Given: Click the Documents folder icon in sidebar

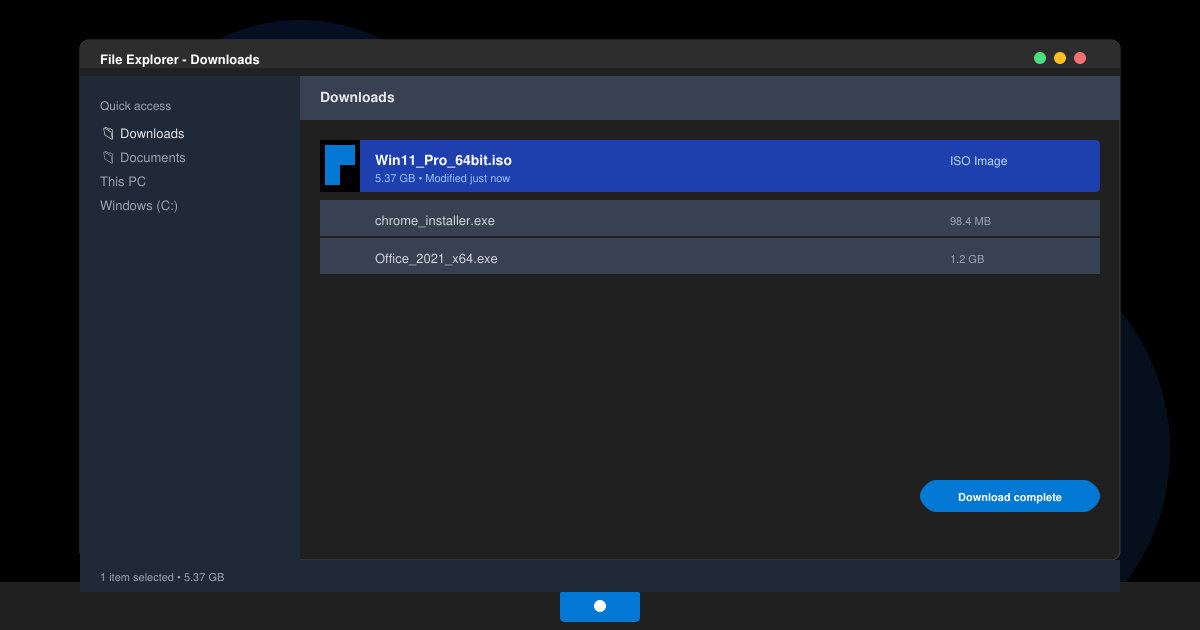Looking at the screenshot, I should coord(108,157).
